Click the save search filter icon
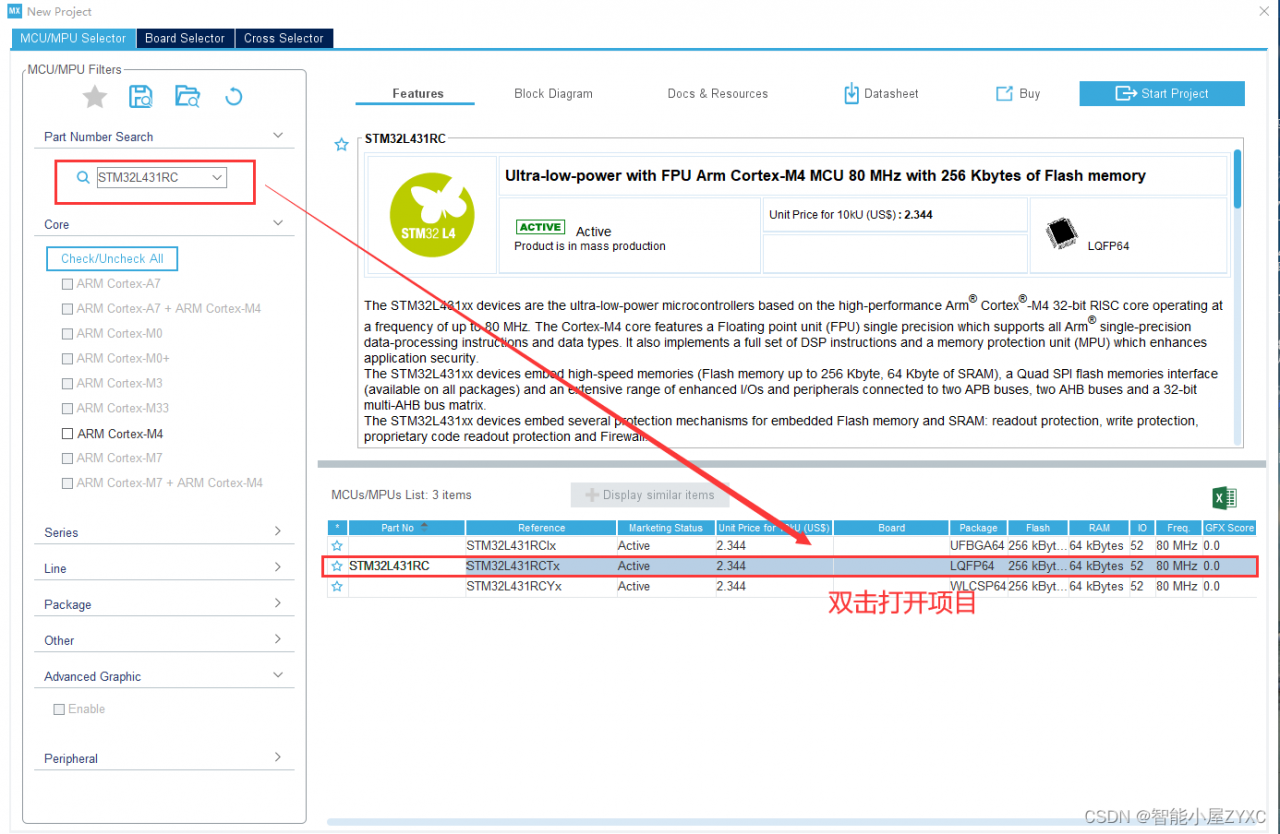1280x834 pixels. click(141, 96)
